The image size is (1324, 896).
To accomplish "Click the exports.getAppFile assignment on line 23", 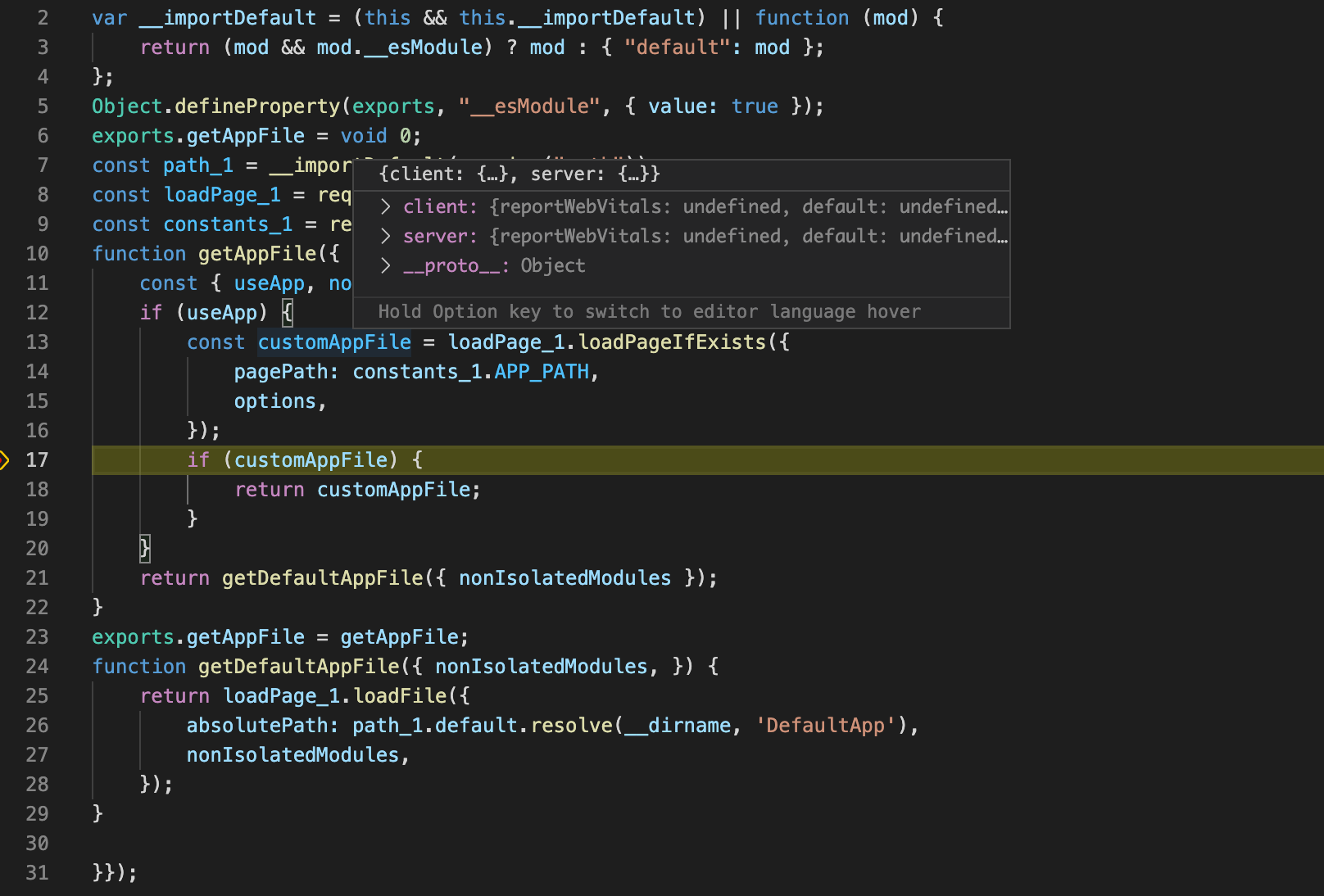I will coord(198,637).
